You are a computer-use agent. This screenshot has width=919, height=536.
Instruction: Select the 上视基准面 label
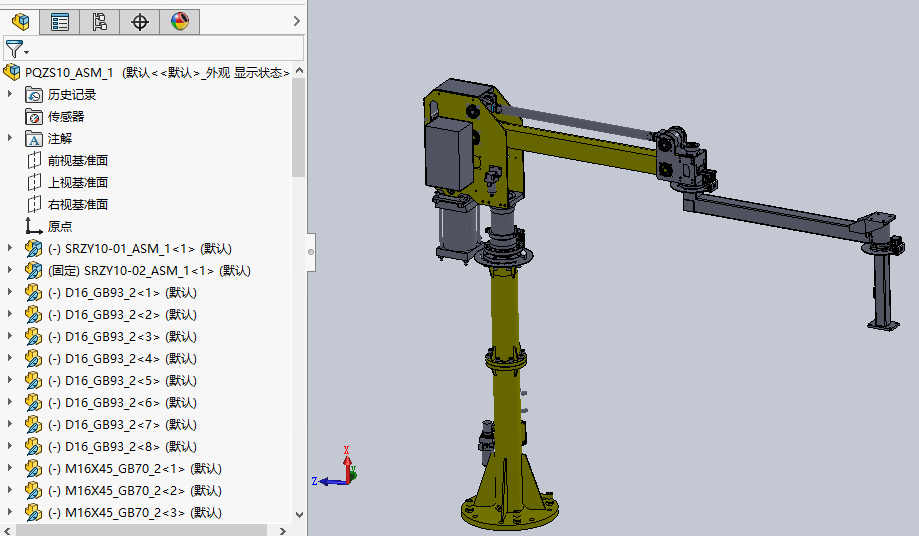point(78,183)
